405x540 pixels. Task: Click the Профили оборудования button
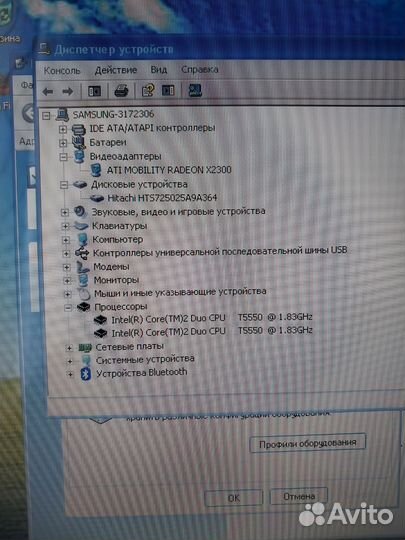coord(308,443)
